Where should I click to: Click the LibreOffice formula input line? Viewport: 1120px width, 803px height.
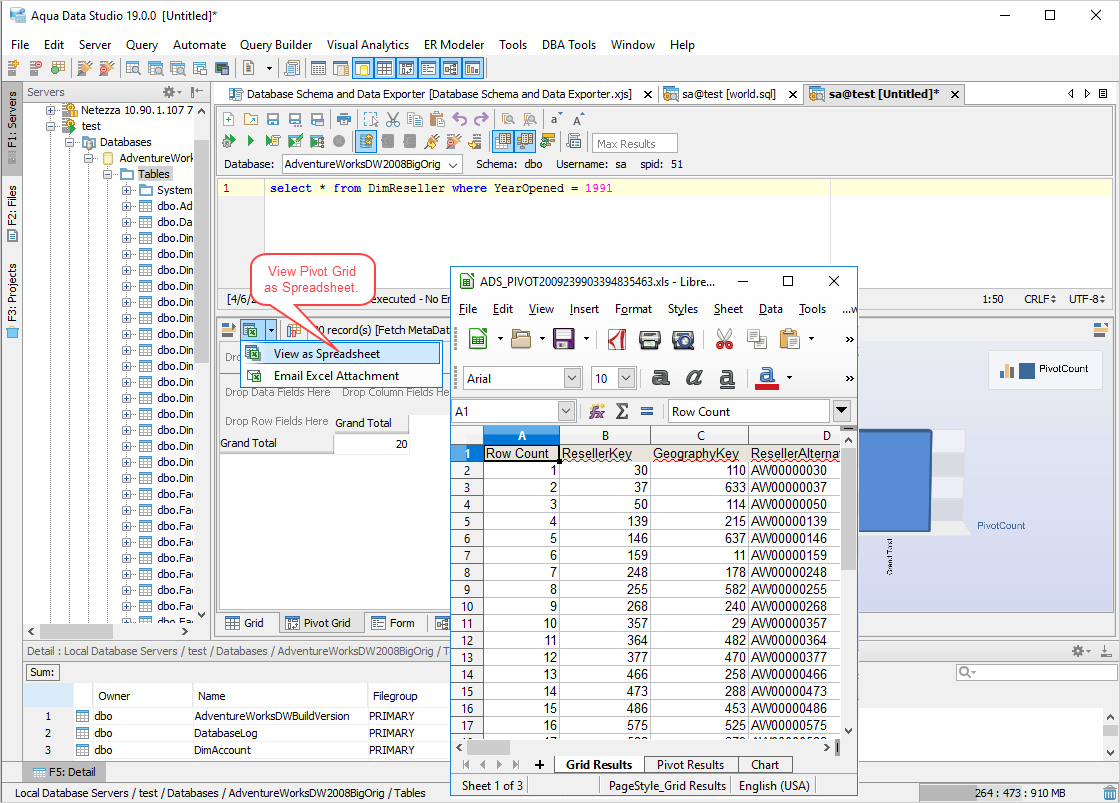[x=749, y=412]
